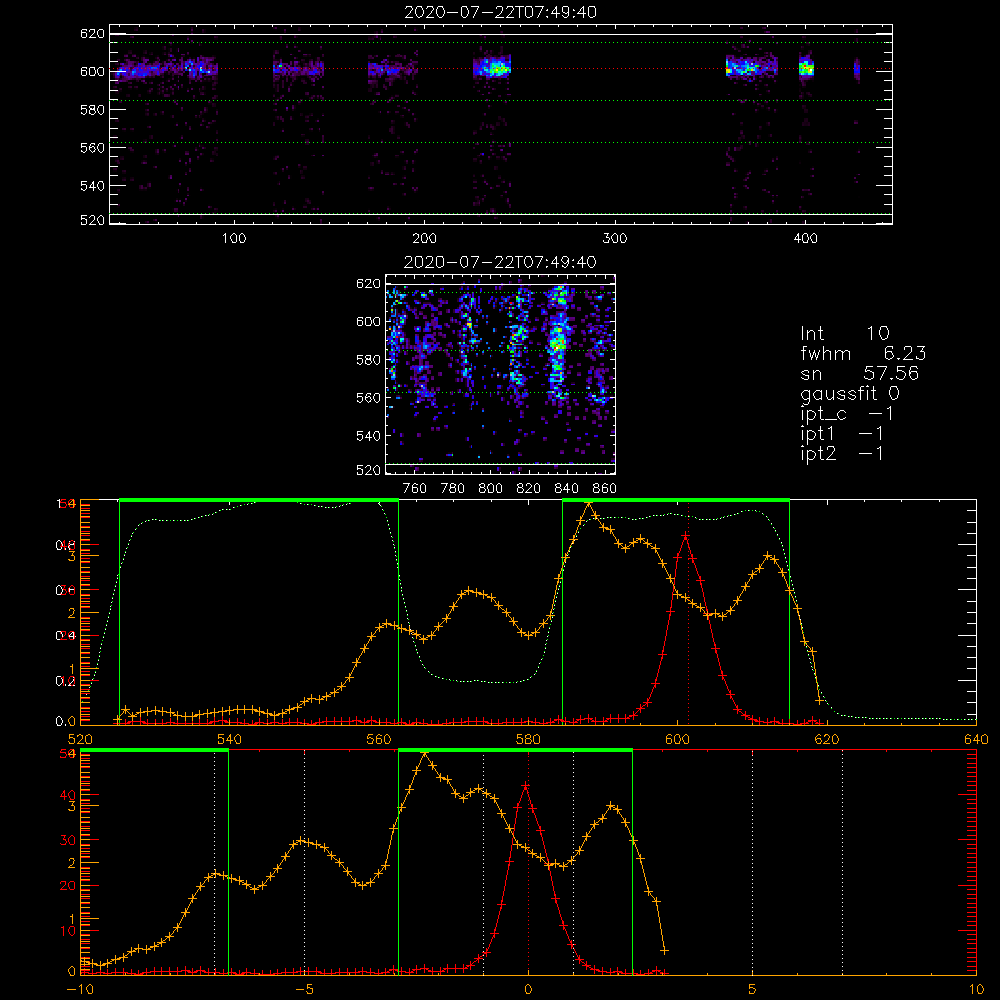The width and height of the screenshot is (1000, 1000).
Task: Select the 'ipt2 -1' readout line
Action: point(842,453)
